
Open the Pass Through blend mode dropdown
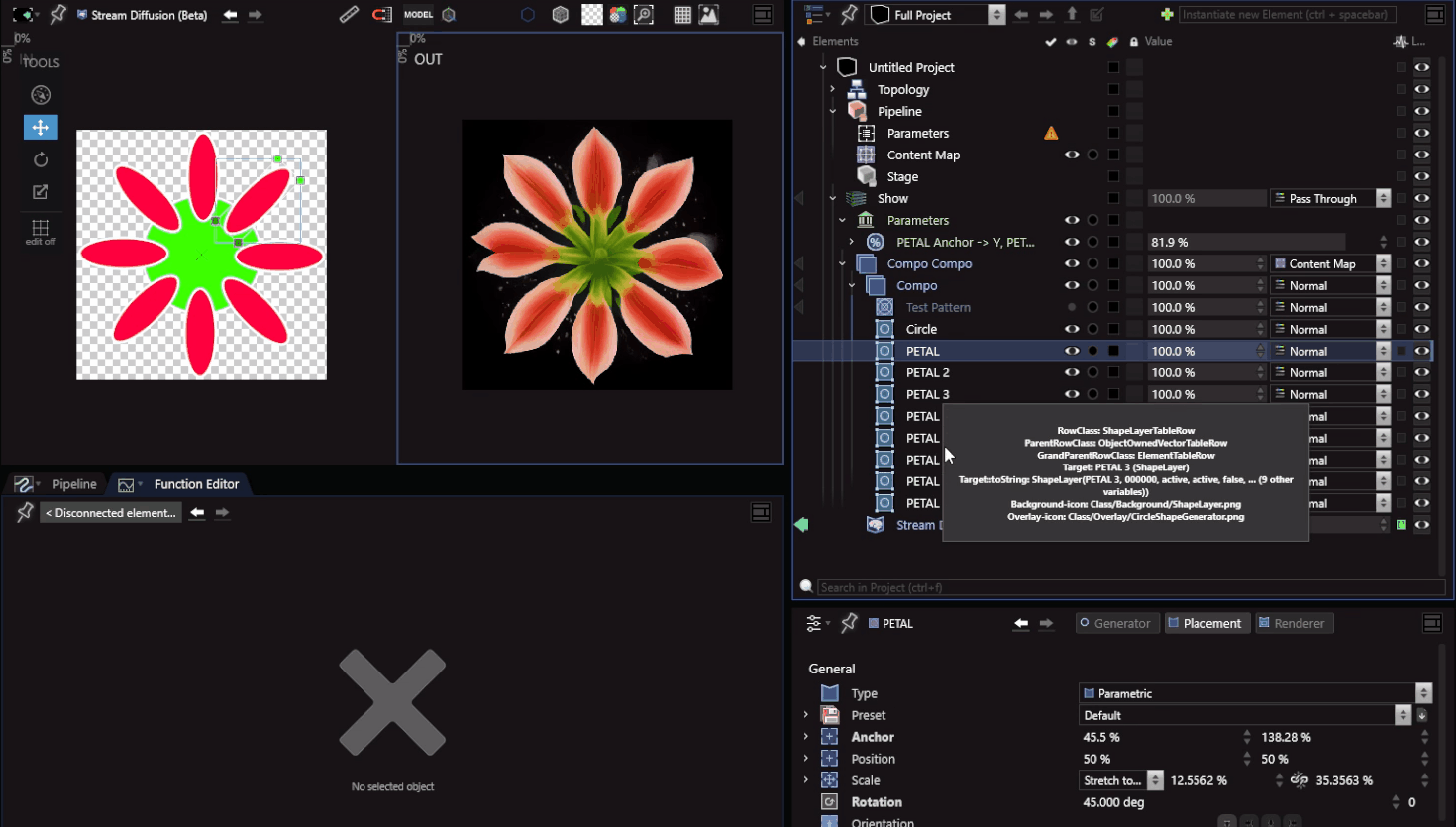pos(1330,198)
